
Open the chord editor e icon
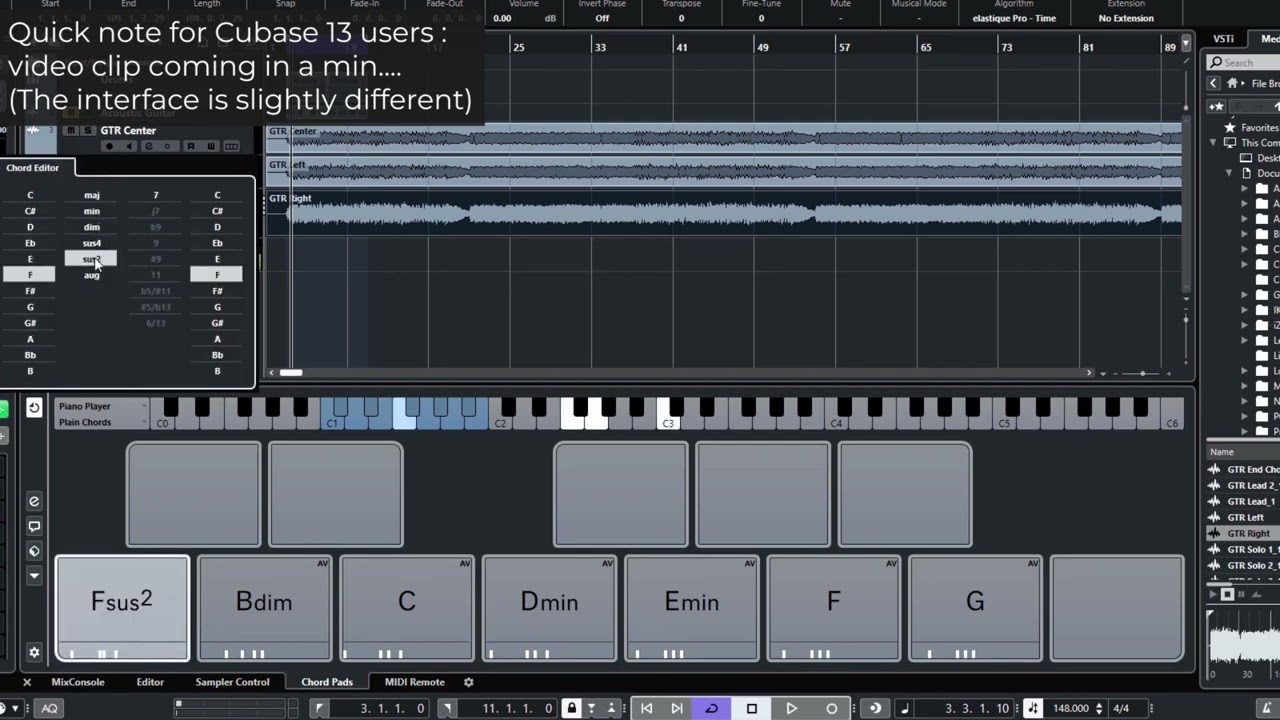(x=34, y=501)
